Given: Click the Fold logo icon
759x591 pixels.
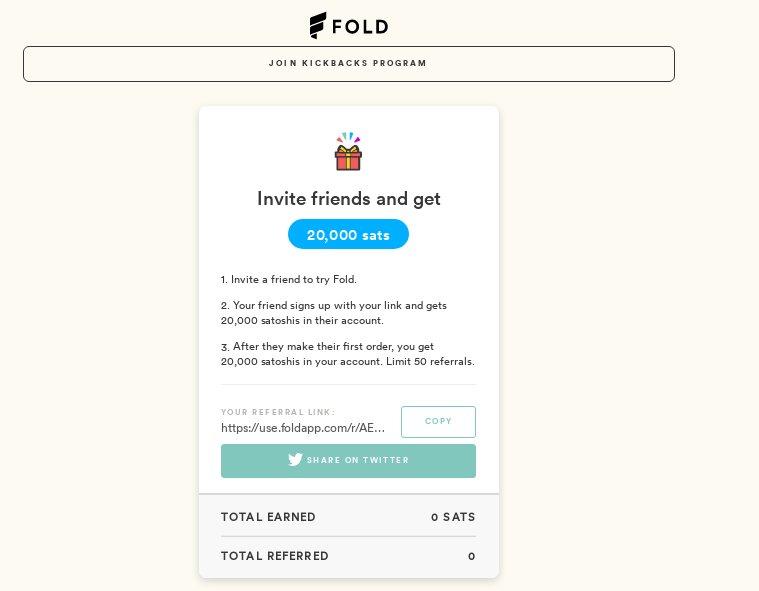Looking at the screenshot, I should pyautogui.click(x=318, y=25).
